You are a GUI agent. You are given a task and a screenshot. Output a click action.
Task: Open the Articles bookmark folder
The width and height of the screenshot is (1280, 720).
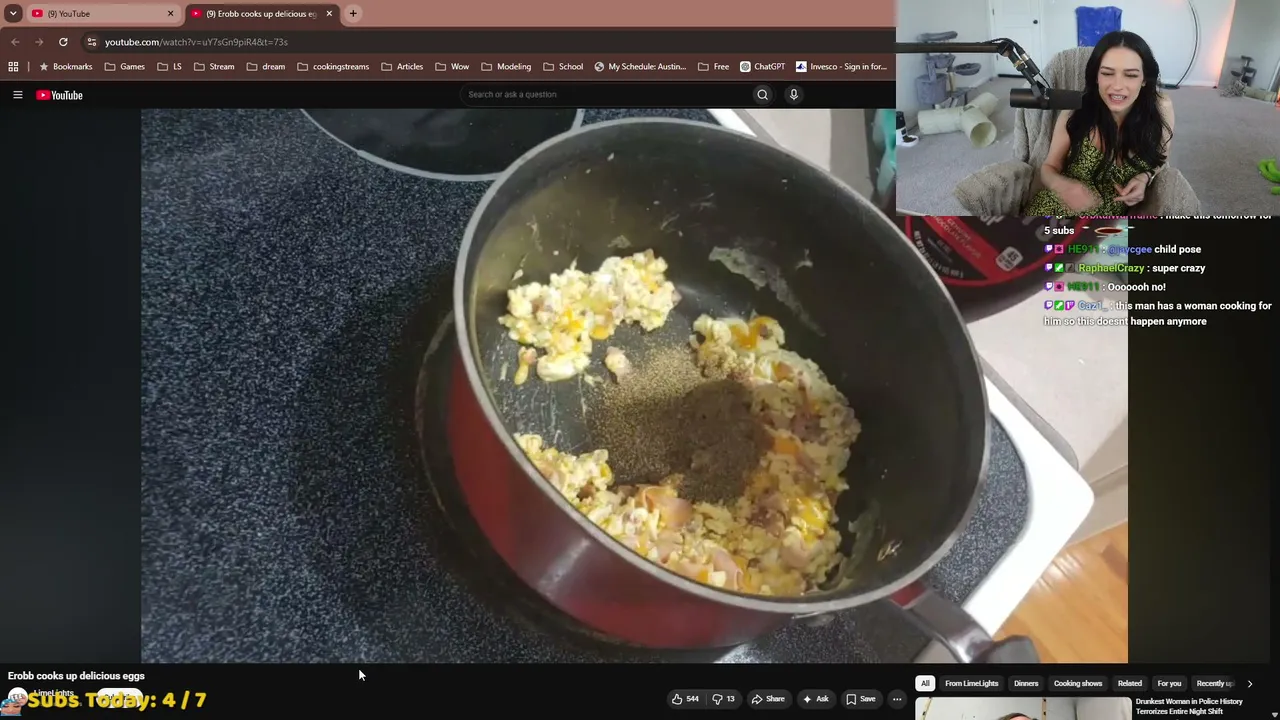point(402,67)
